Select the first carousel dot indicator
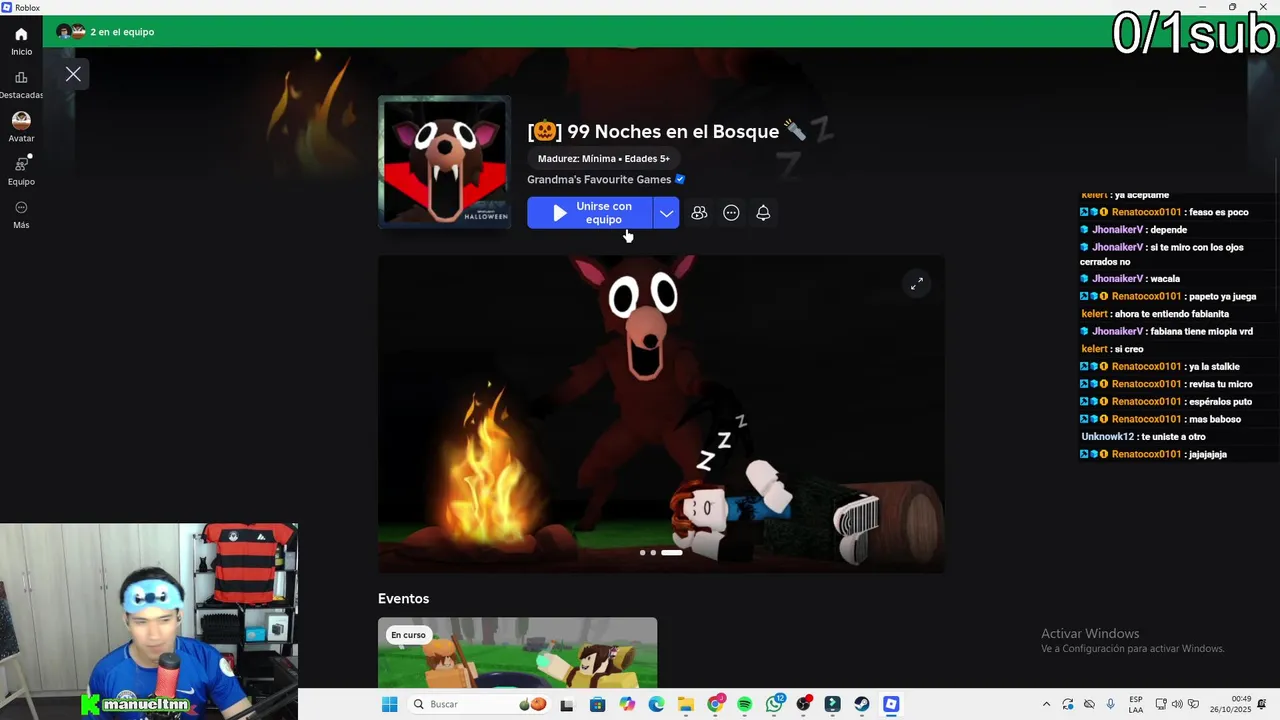 (642, 552)
